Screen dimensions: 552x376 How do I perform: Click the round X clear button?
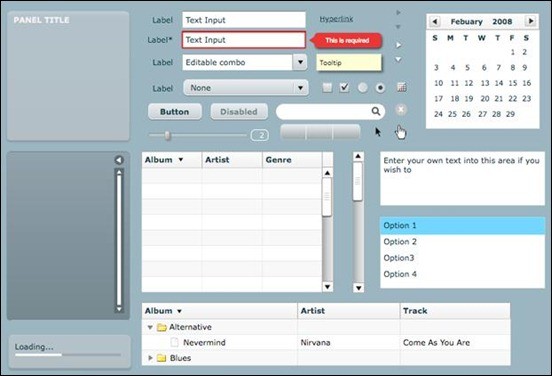[x=401, y=109]
